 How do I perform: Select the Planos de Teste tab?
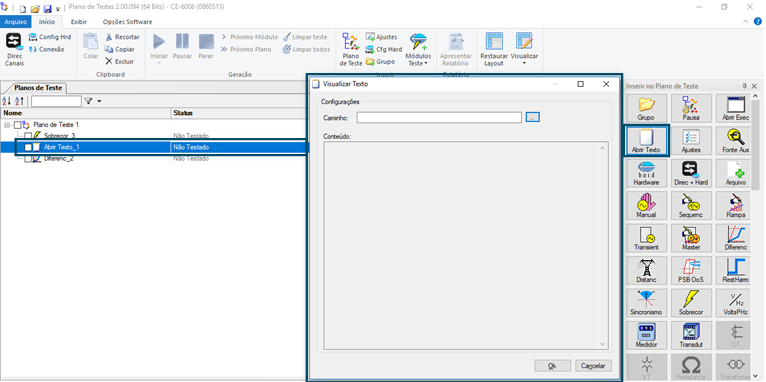click(38, 88)
